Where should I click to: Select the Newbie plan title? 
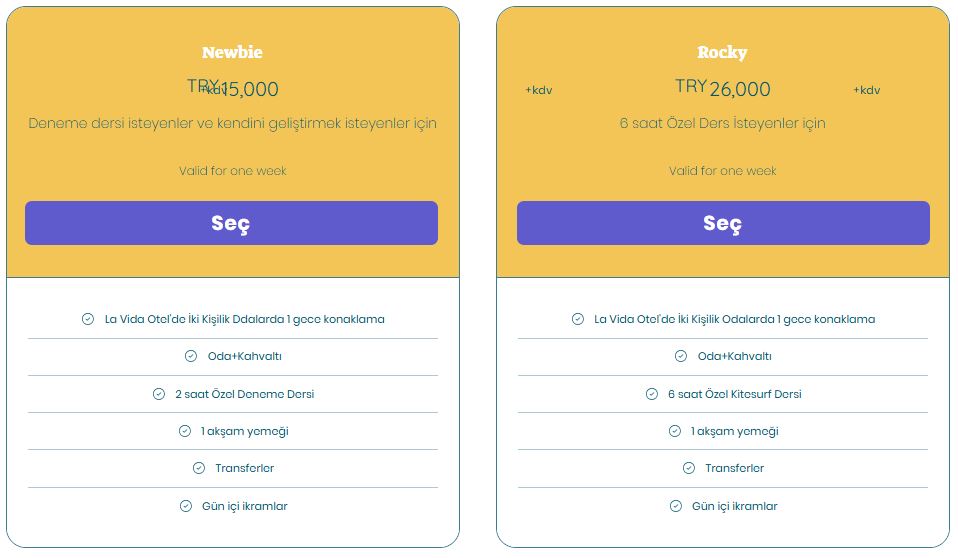click(x=232, y=52)
